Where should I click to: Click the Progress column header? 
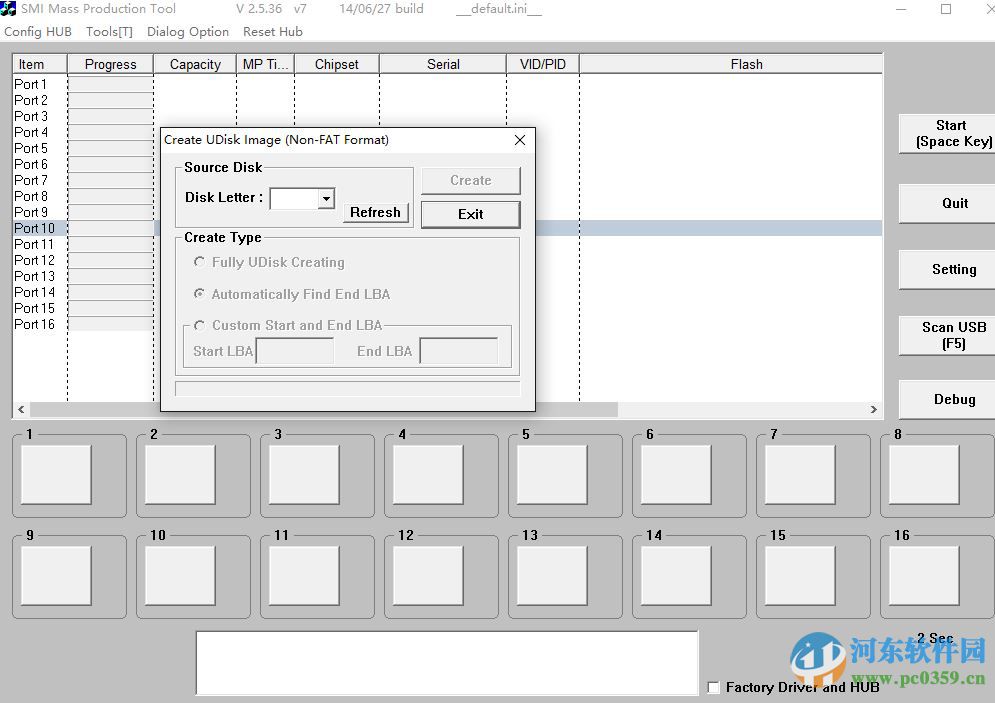pyautogui.click(x=110, y=64)
